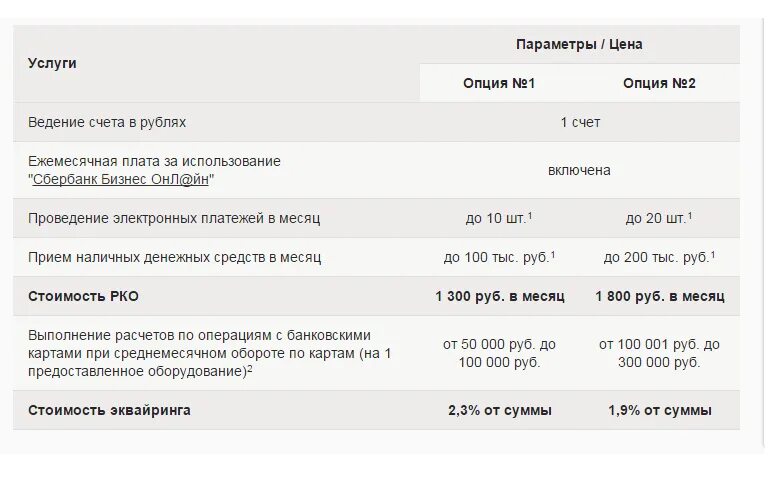Select the 1 800 руб. в месяц price
This screenshot has width=770, height=500.
pyautogui.click(x=660, y=296)
